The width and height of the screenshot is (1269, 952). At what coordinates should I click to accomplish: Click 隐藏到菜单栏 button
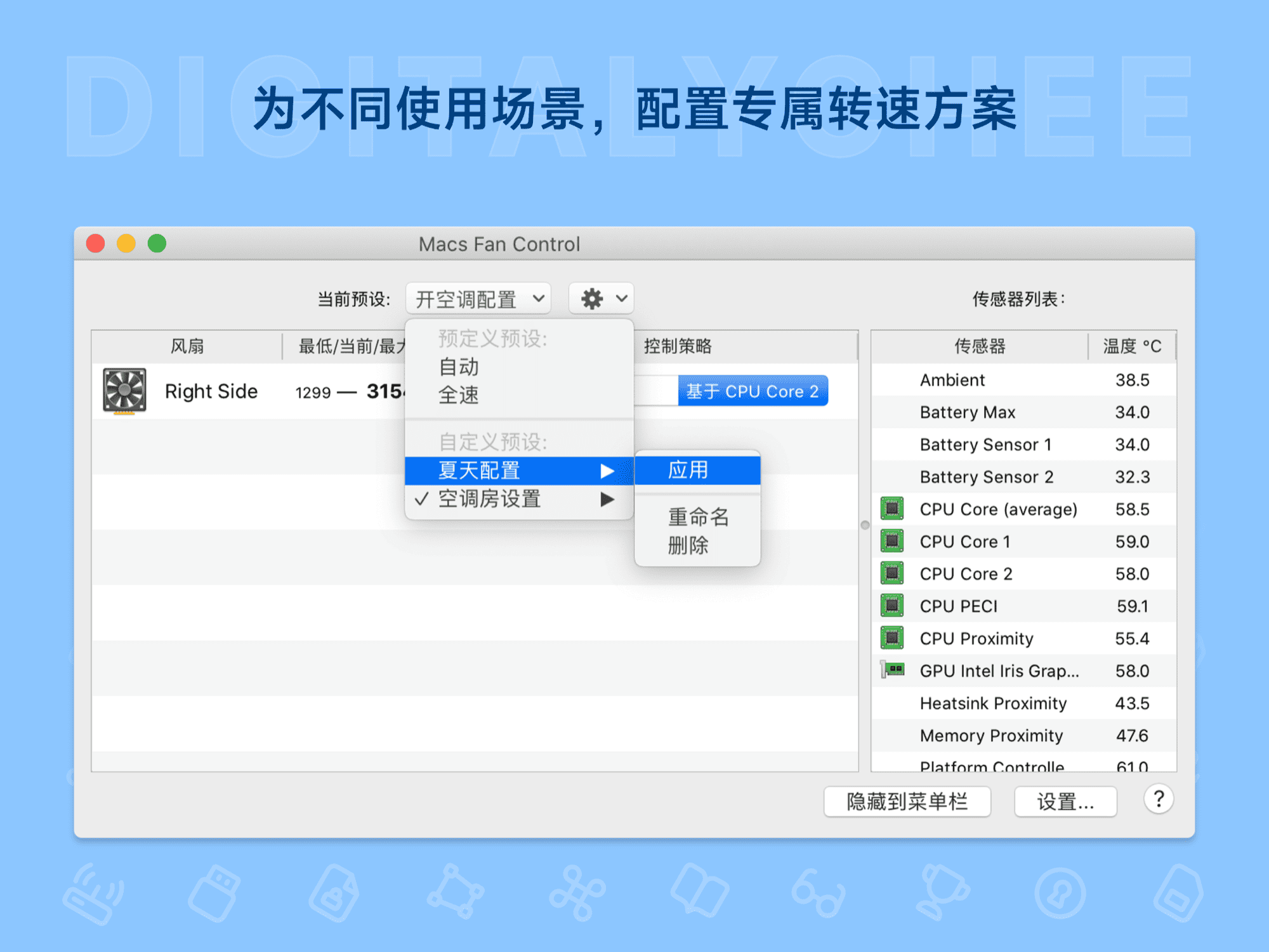tap(907, 802)
